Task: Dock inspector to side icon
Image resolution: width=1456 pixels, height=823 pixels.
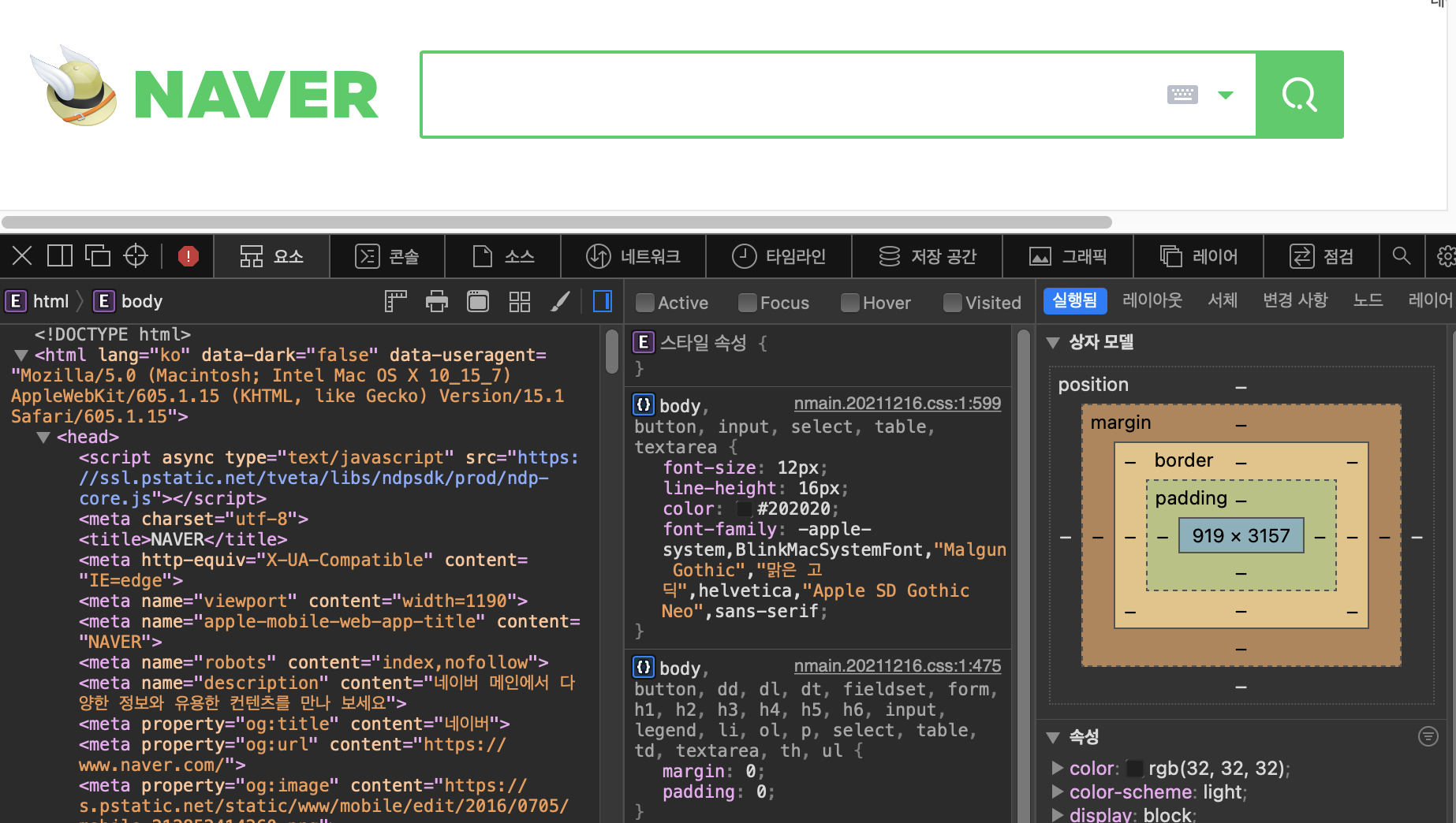Action: point(60,256)
